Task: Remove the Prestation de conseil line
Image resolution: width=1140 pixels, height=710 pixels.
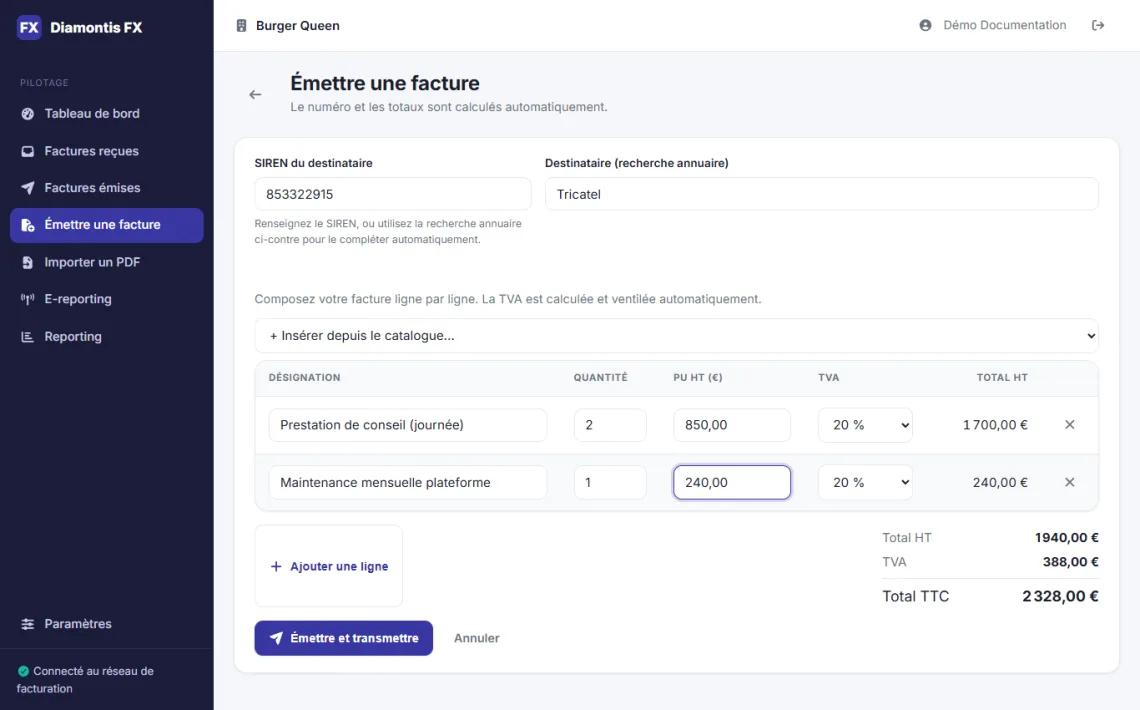Action: point(1069,424)
